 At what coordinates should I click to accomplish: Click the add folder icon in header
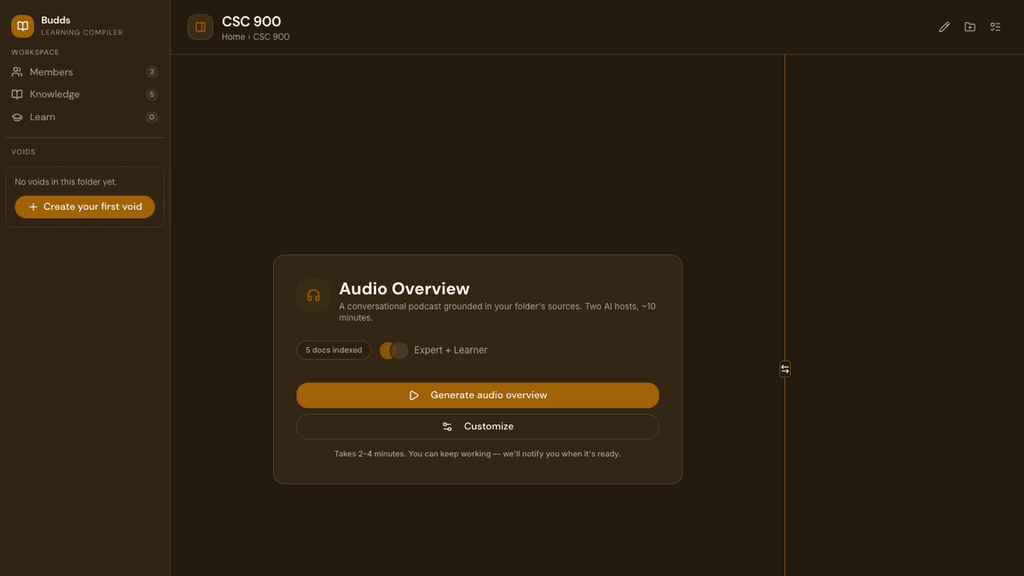[x=970, y=27]
